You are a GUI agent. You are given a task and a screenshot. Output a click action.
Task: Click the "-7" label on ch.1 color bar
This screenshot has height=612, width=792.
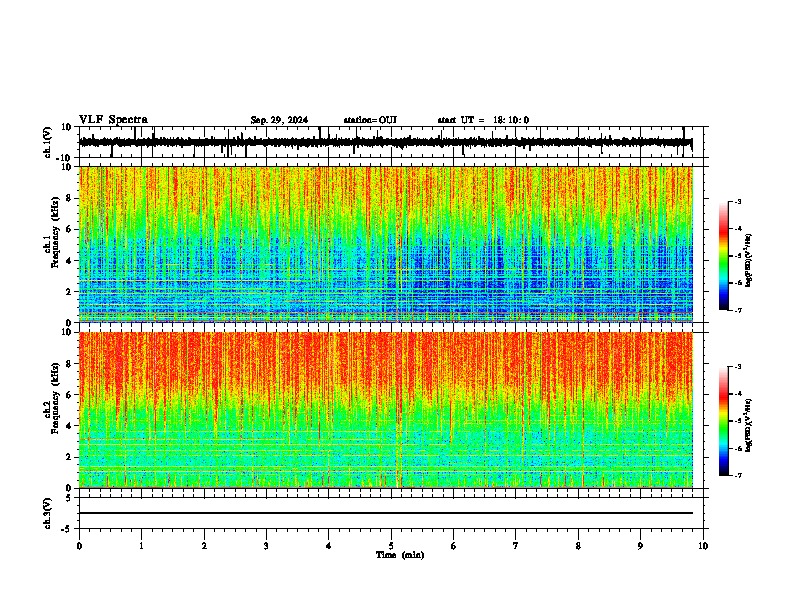click(737, 310)
